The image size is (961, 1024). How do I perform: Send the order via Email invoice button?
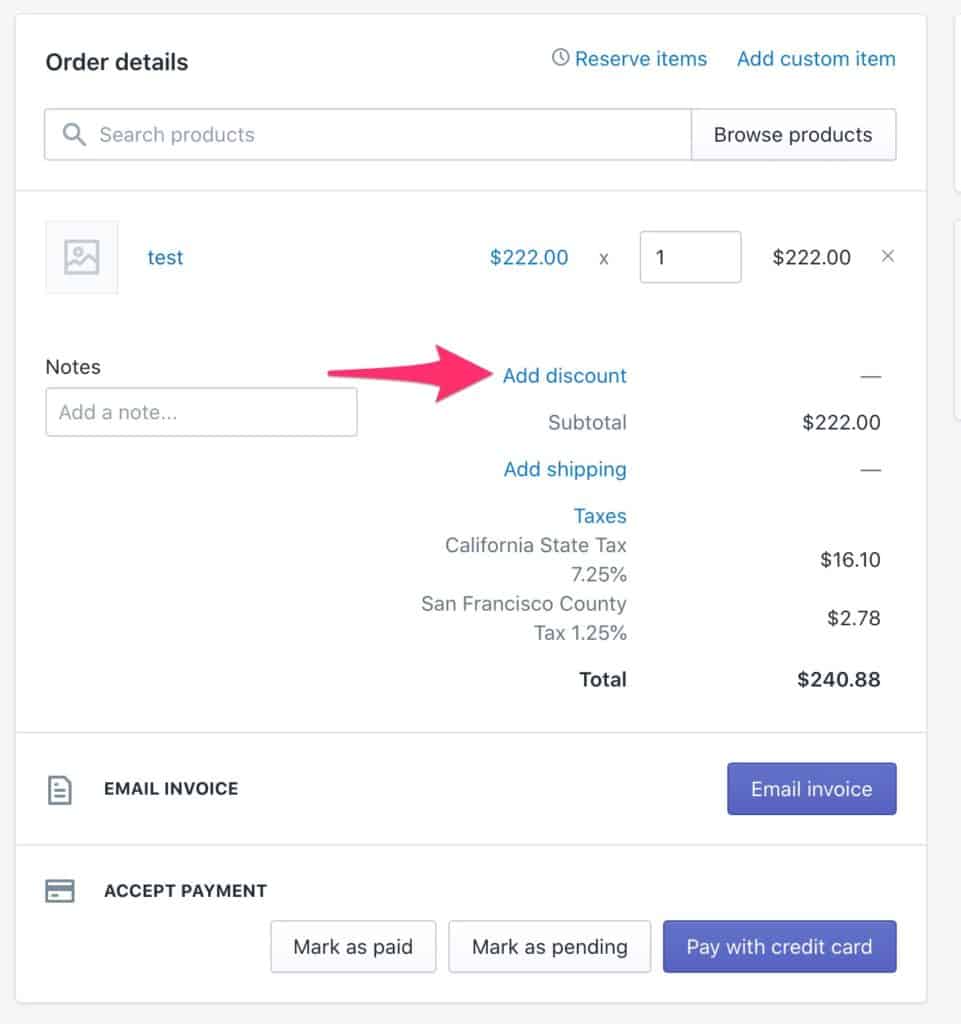coord(811,789)
